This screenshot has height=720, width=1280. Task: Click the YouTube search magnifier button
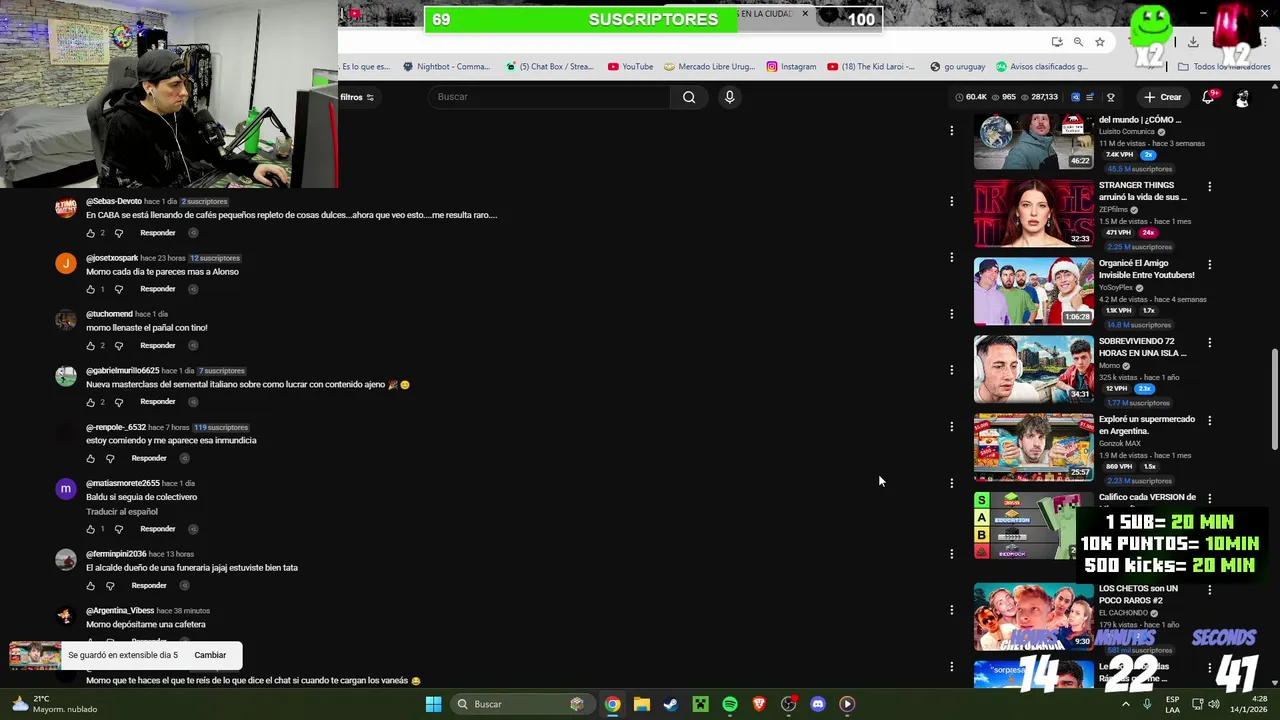(689, 97)
